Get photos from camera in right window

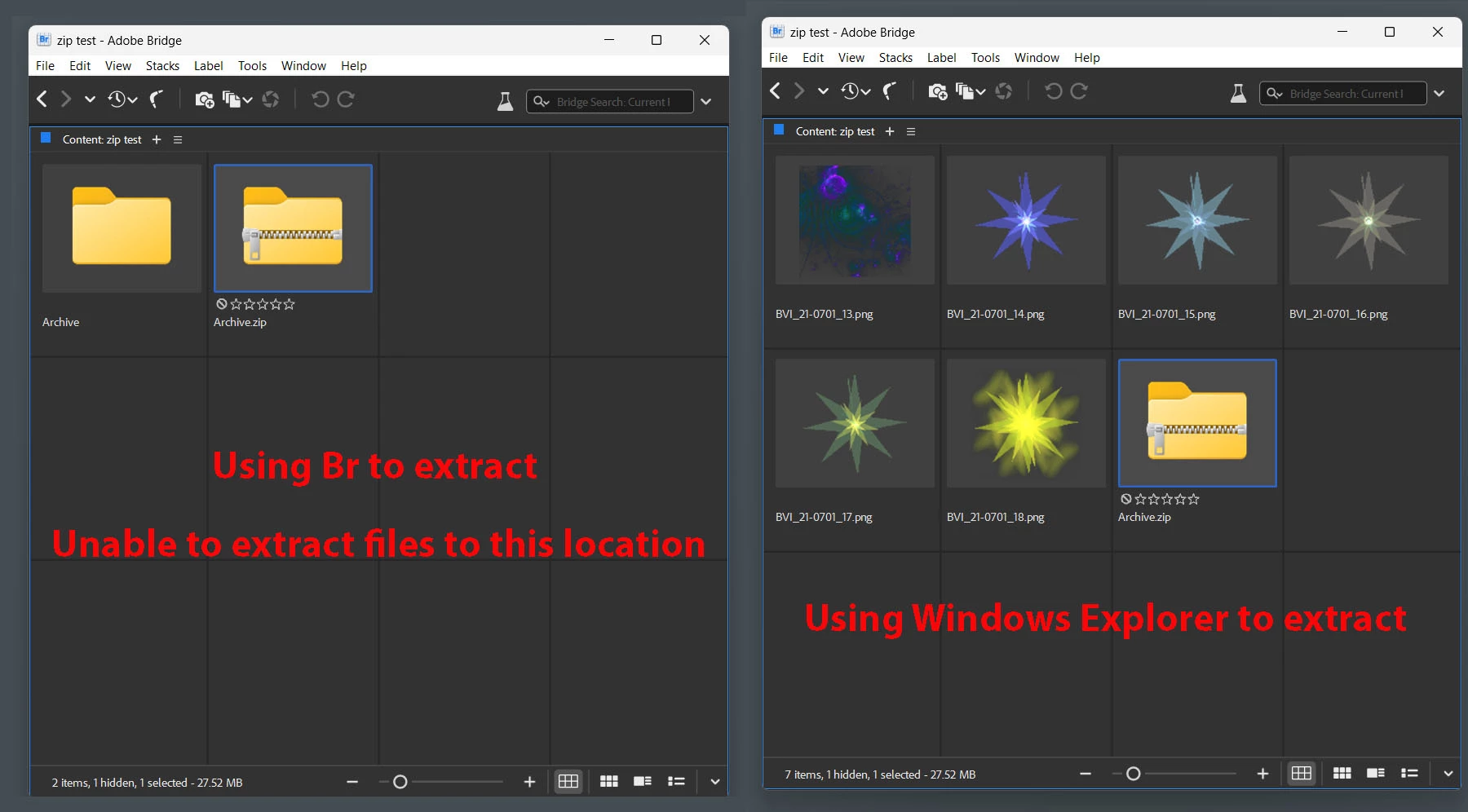coord(937,91)
